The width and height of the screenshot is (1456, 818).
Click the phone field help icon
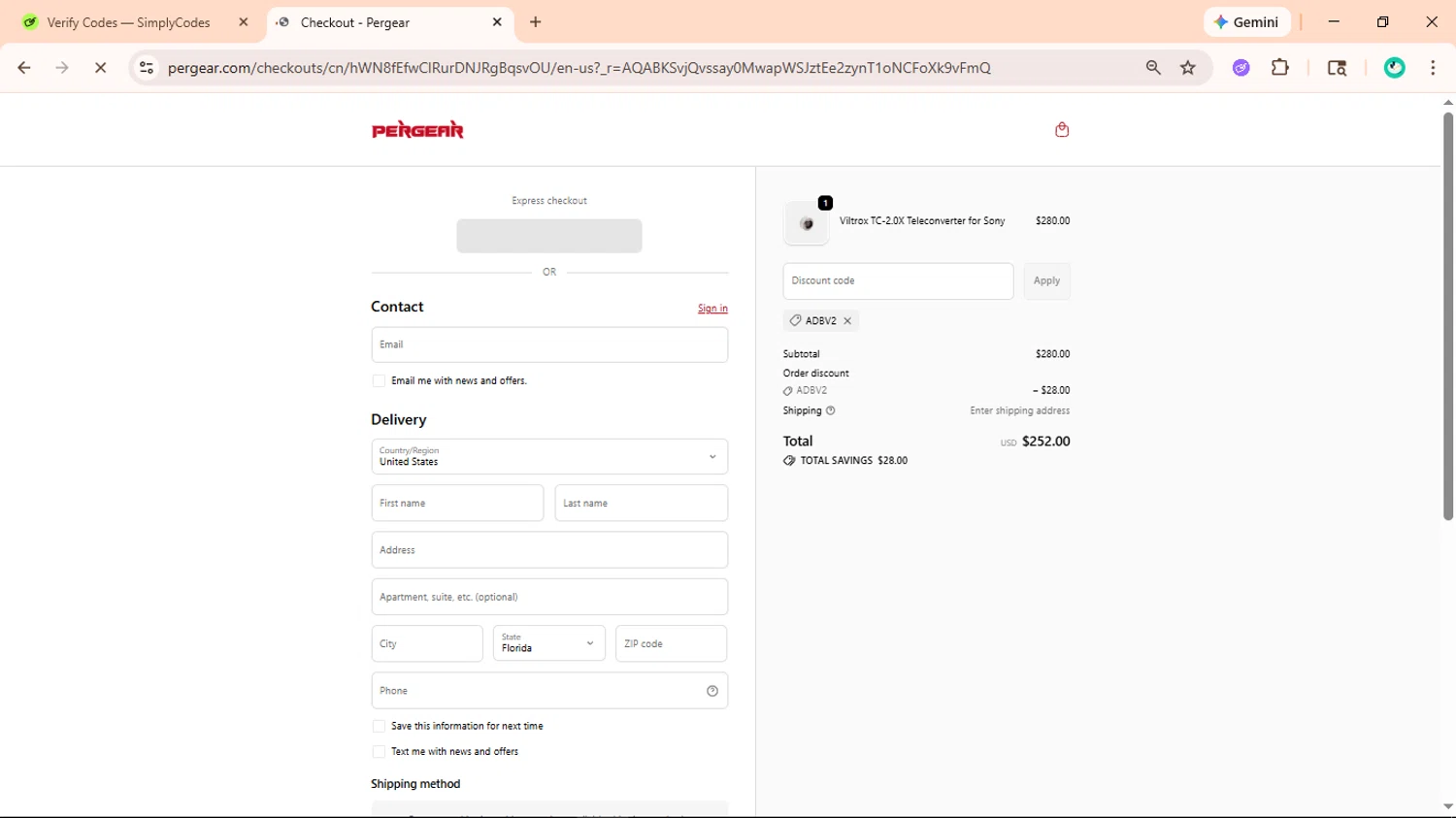coord(712,691)
